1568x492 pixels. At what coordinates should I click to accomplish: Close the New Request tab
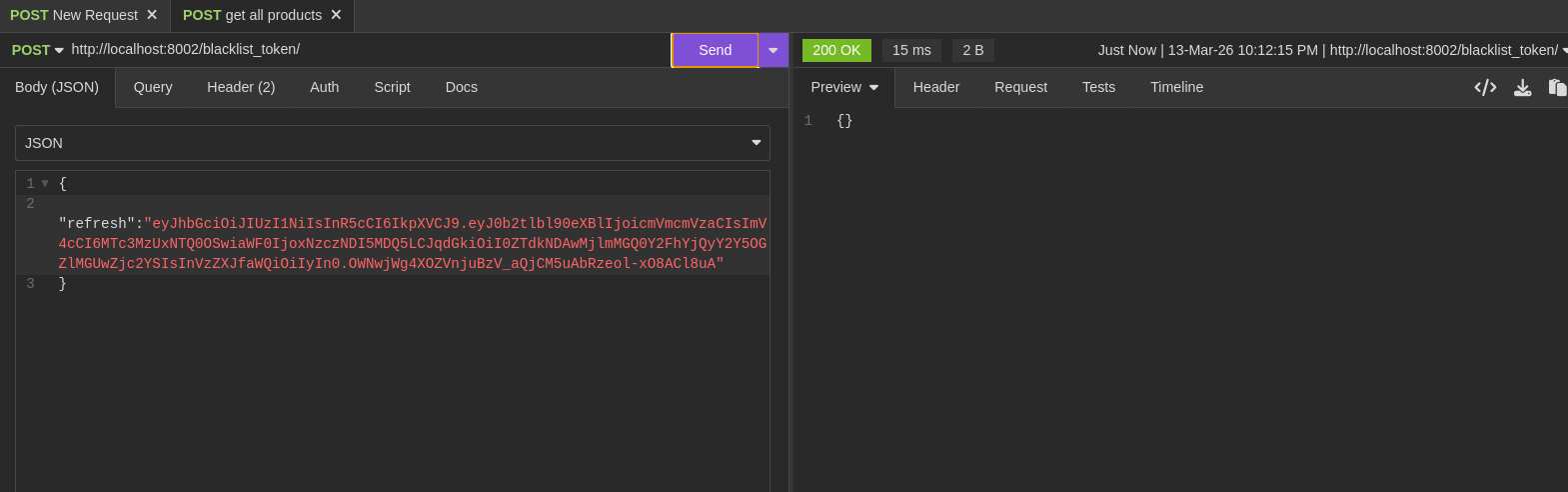152,15
